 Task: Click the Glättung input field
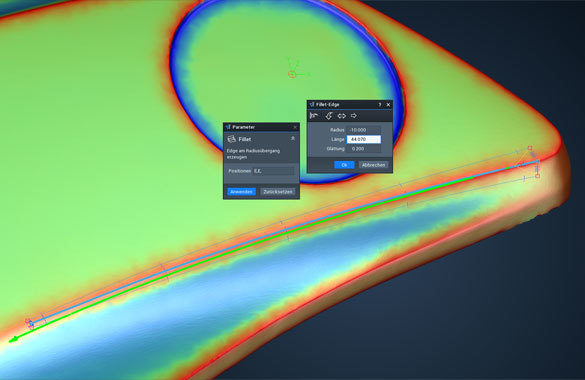pyautogui.click(x=364, y=148)
